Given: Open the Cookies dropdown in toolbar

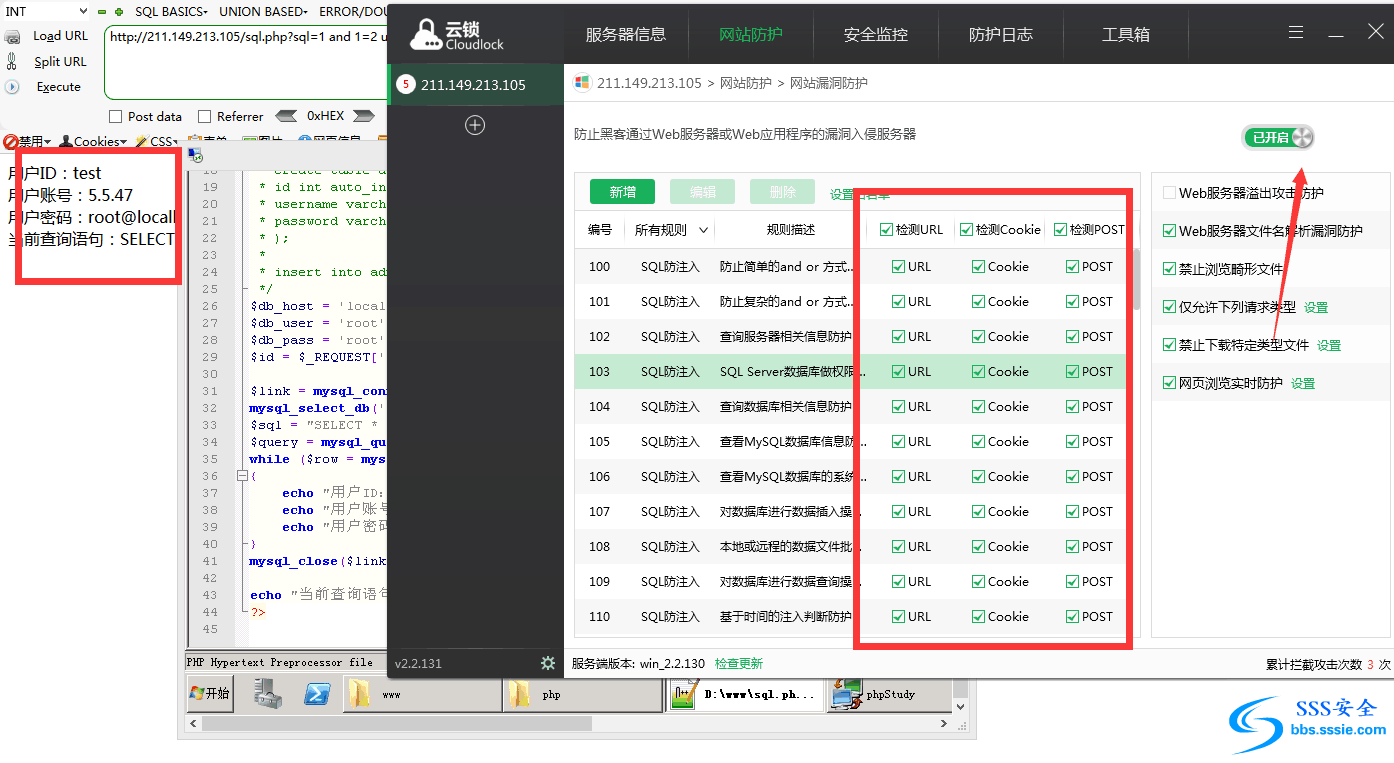Looking at the screenshot, I should (93, 141).
